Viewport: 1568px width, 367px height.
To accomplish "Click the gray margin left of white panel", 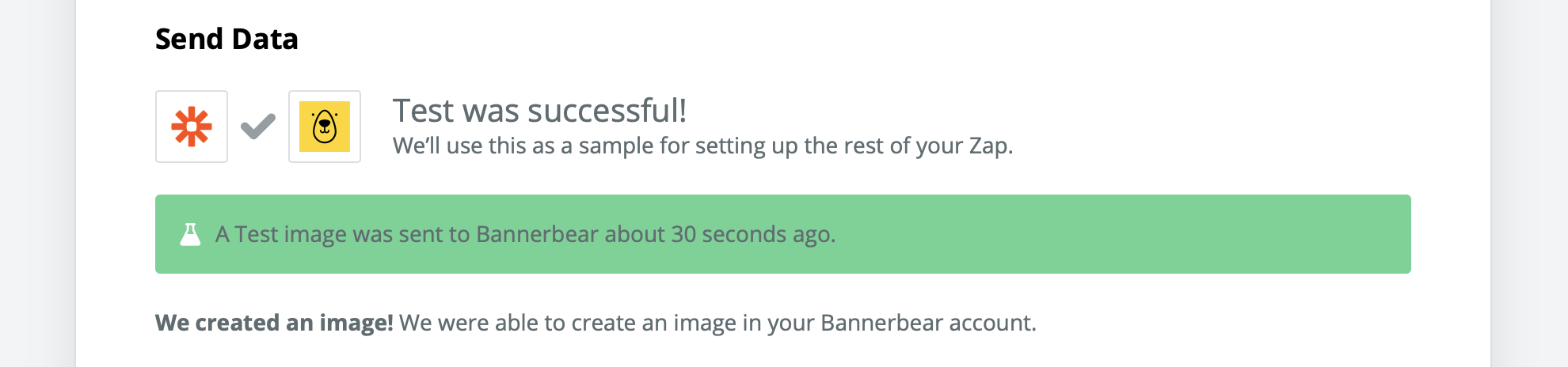I will click(x=37, y=183).
